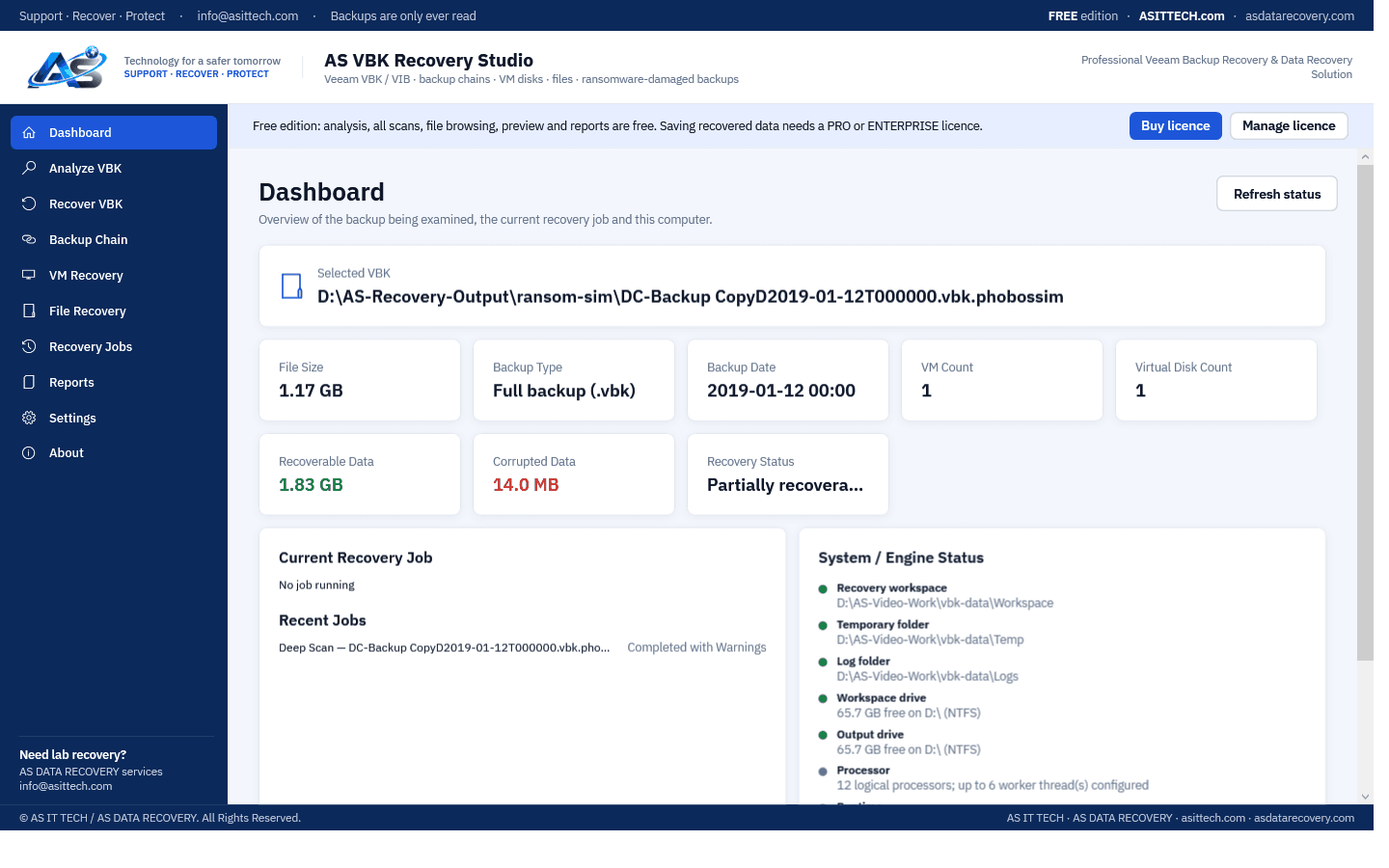Click the selected VBK file path text
The height and width of the screenshot is (868, 1389).
click(x=691, y=296)
